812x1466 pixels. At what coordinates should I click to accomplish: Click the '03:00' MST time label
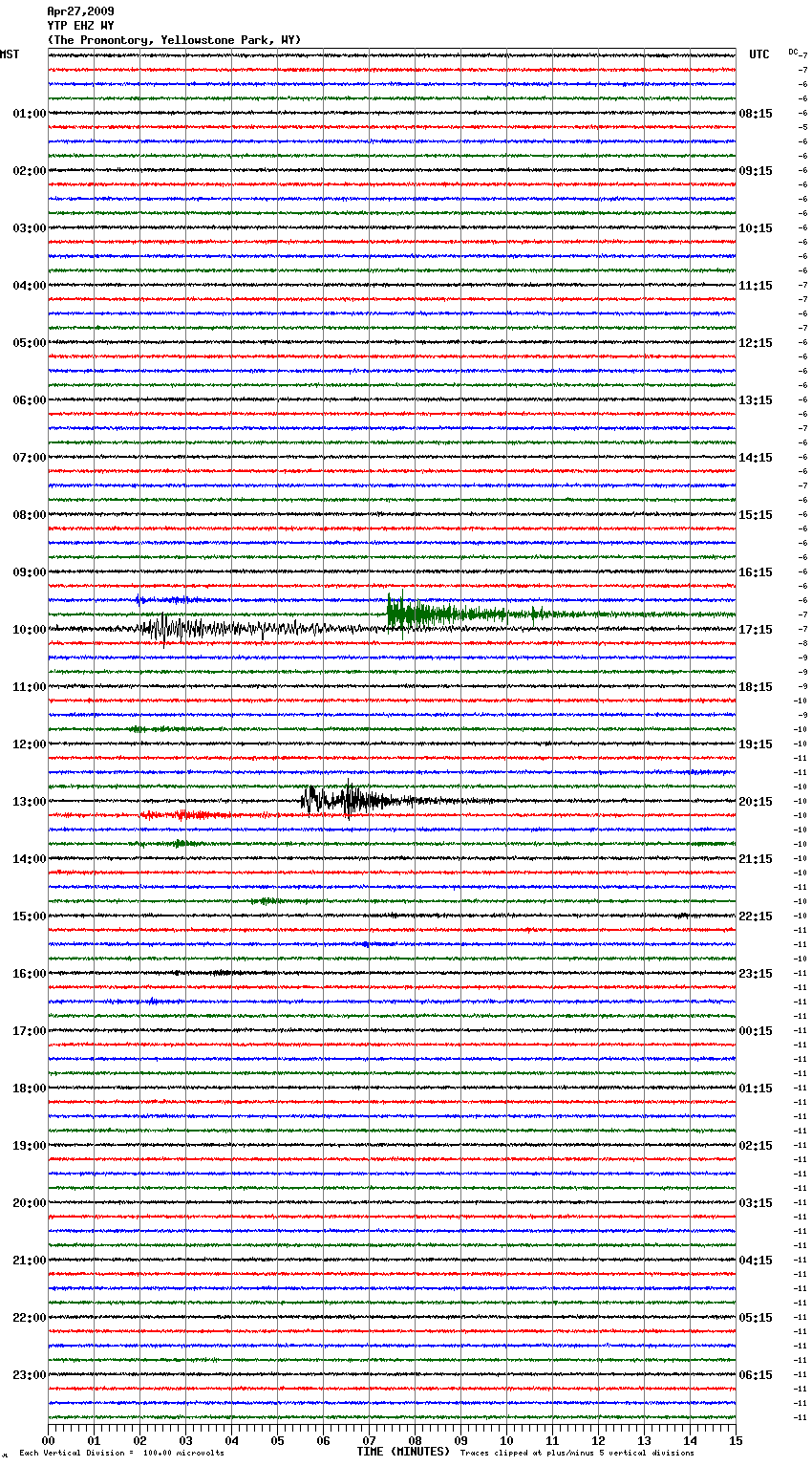click(x=30, y=228)
